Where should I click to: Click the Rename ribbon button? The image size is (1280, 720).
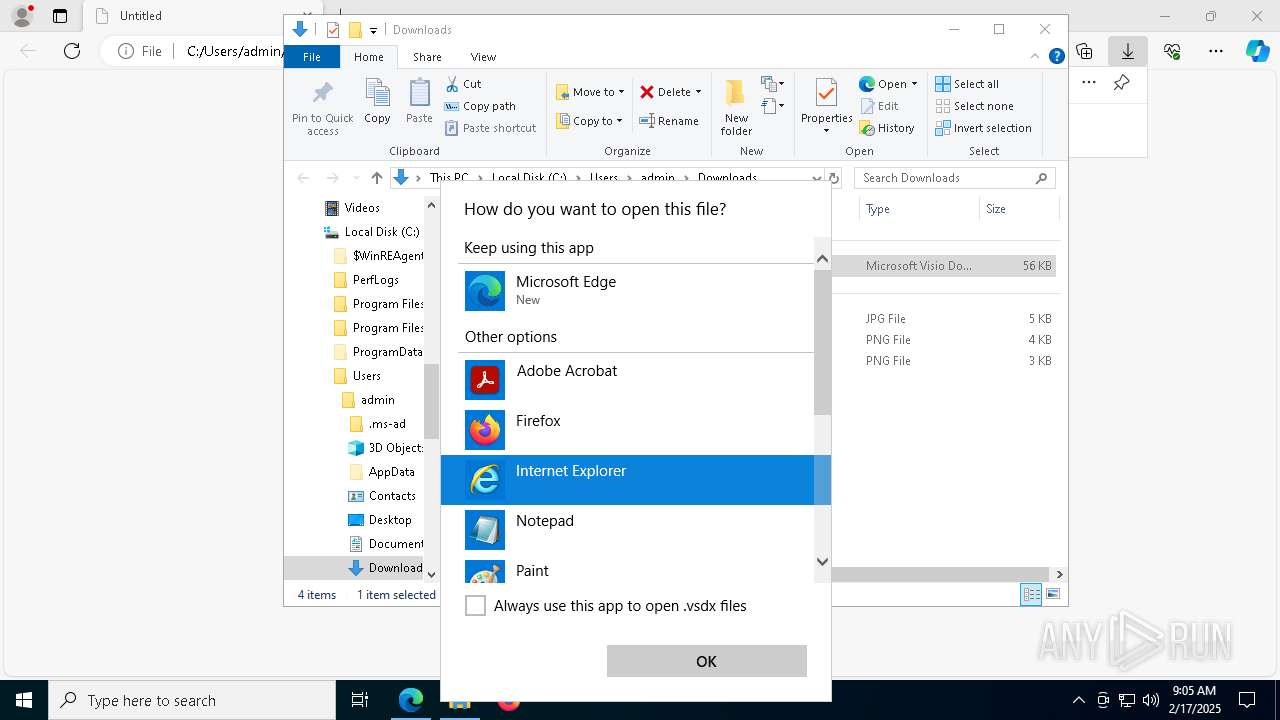pyautogui.click(x=669, y=121)
